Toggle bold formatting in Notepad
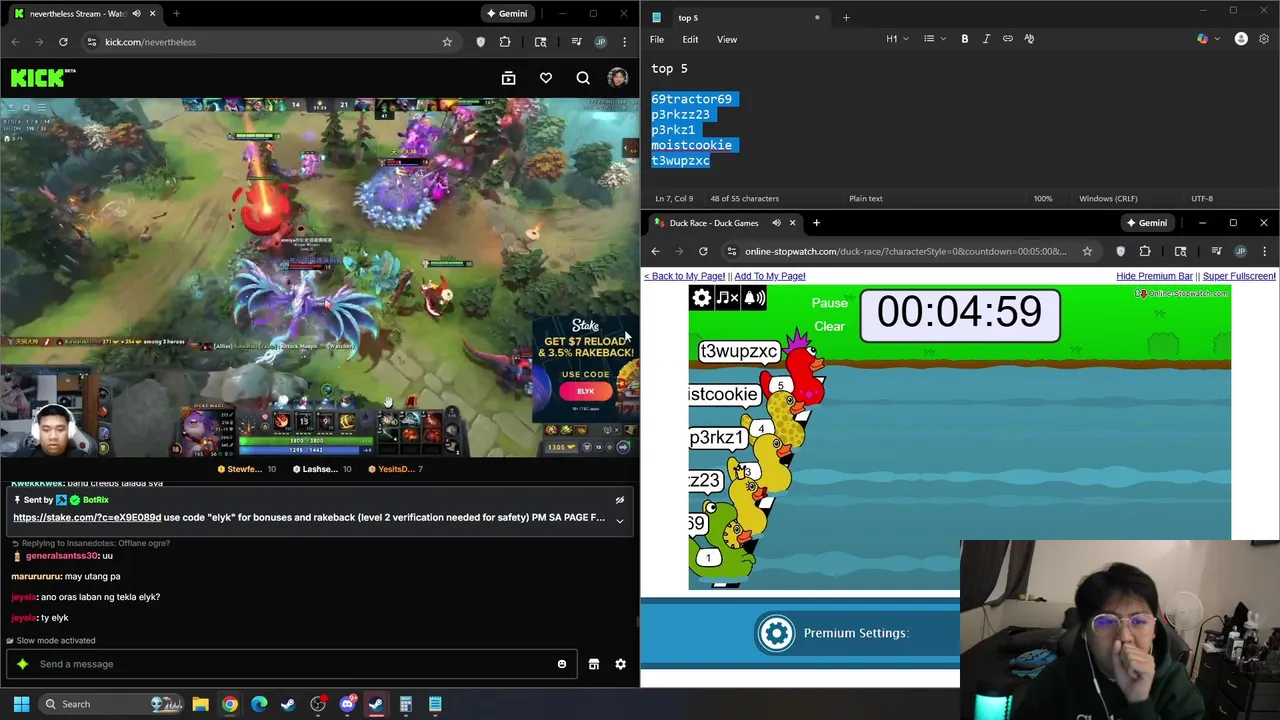 click(x=965, y=39)
